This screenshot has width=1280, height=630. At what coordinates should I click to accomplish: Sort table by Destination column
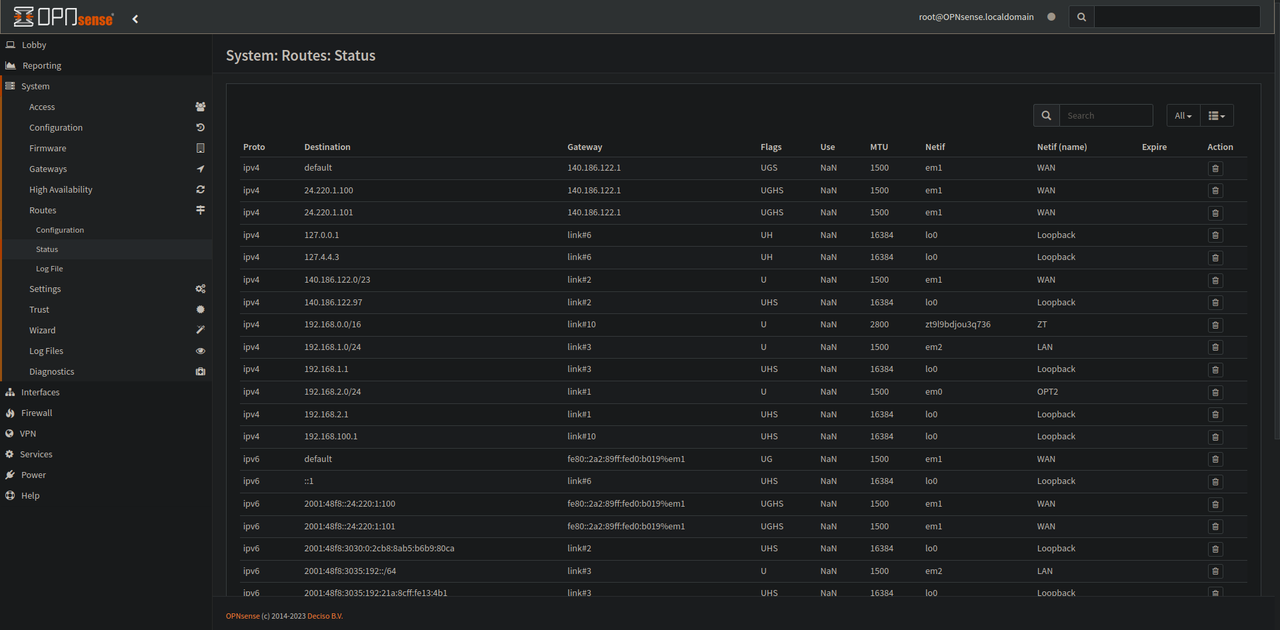[327, 147]
